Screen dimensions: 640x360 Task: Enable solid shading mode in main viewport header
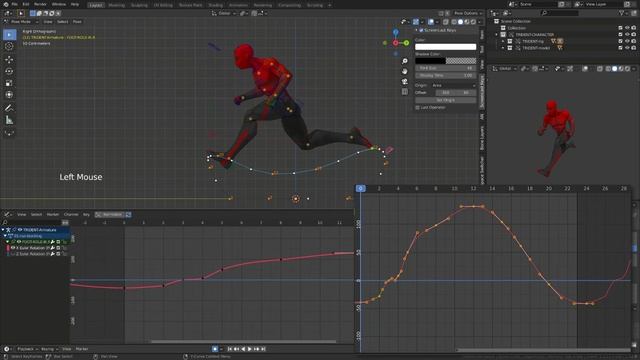pos(460,22)
